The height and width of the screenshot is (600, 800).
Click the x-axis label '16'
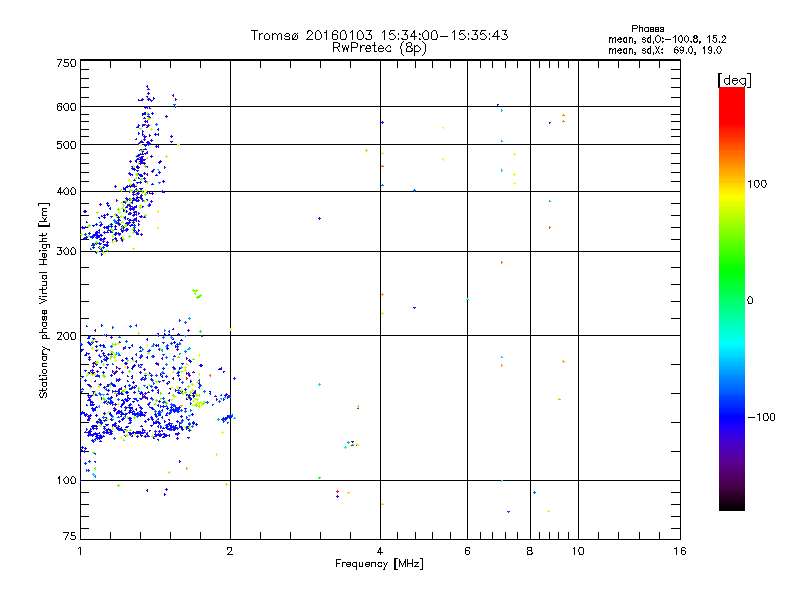(680, 551)
